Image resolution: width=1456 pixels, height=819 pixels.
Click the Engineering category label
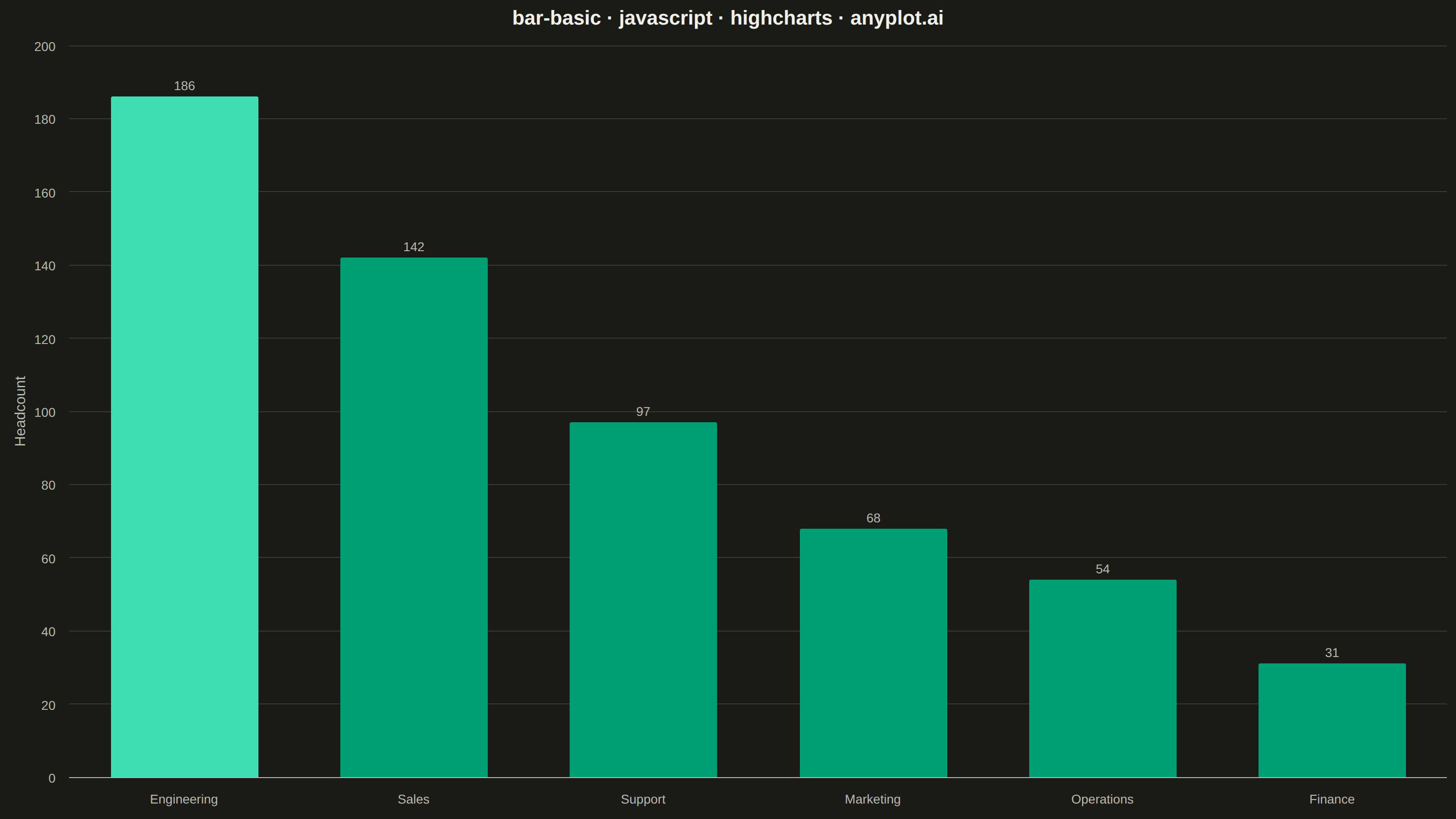184,799
